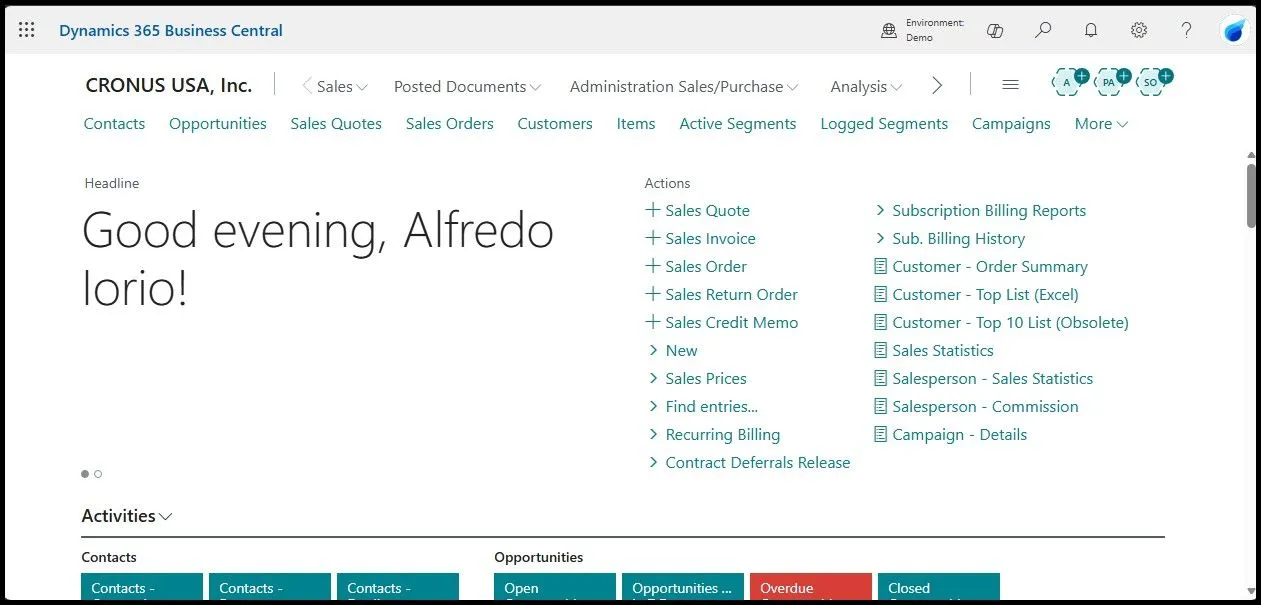1261x605 pixels.
Task: Open Items list
Action: click(636, 124)
